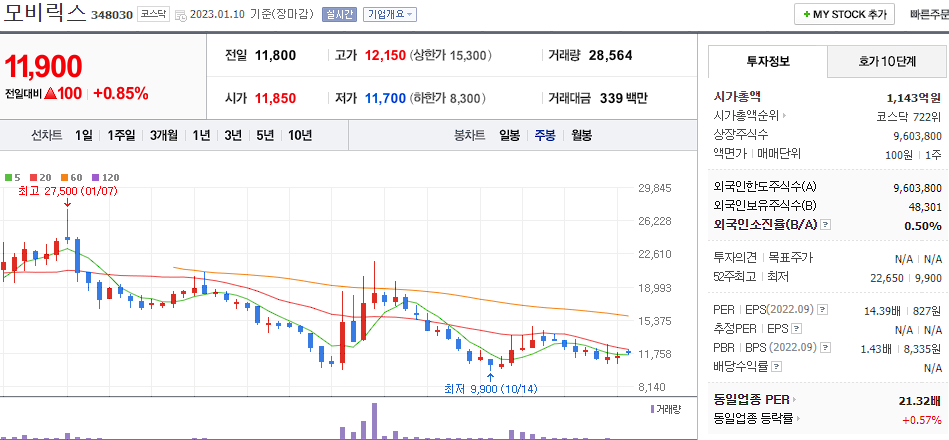
Task: Switch to the 투자정보 tab
Action: click(x=768, y=61)
